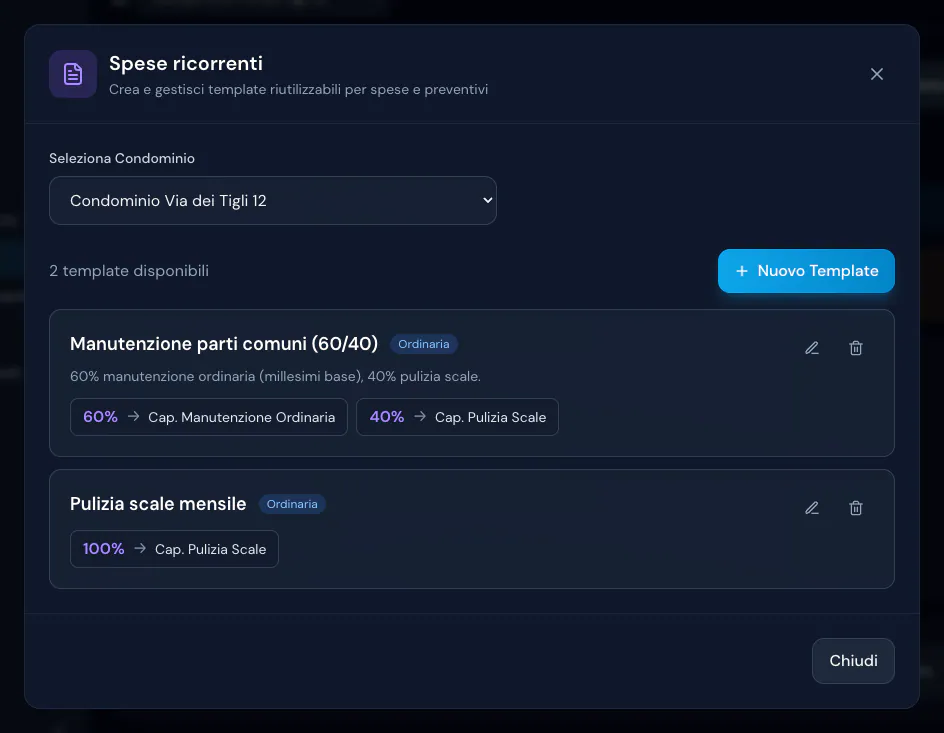This screenshot has width=944, height=733.
Task: Click the Ordinaria badge on Manutenzione template
Action: 424,344
